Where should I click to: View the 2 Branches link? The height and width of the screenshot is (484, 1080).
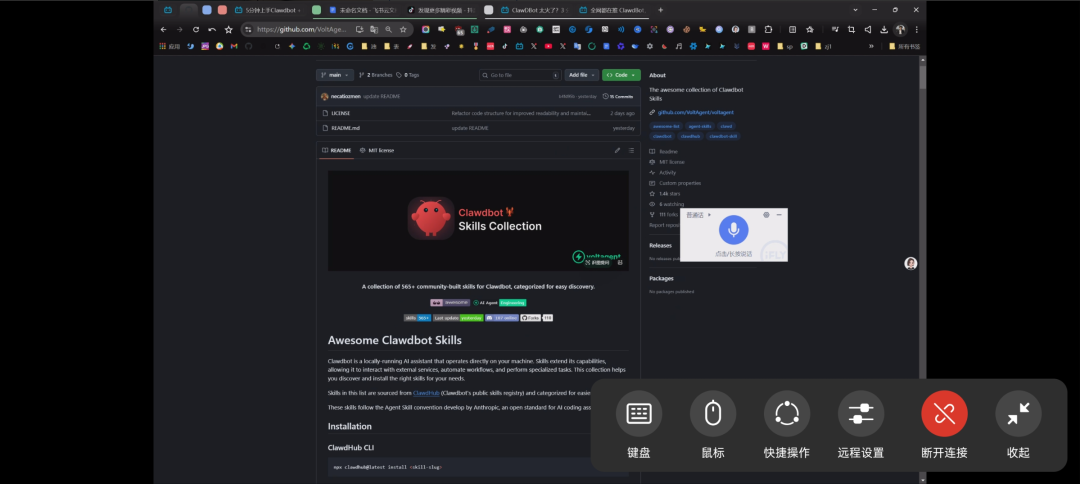[375, 75]
